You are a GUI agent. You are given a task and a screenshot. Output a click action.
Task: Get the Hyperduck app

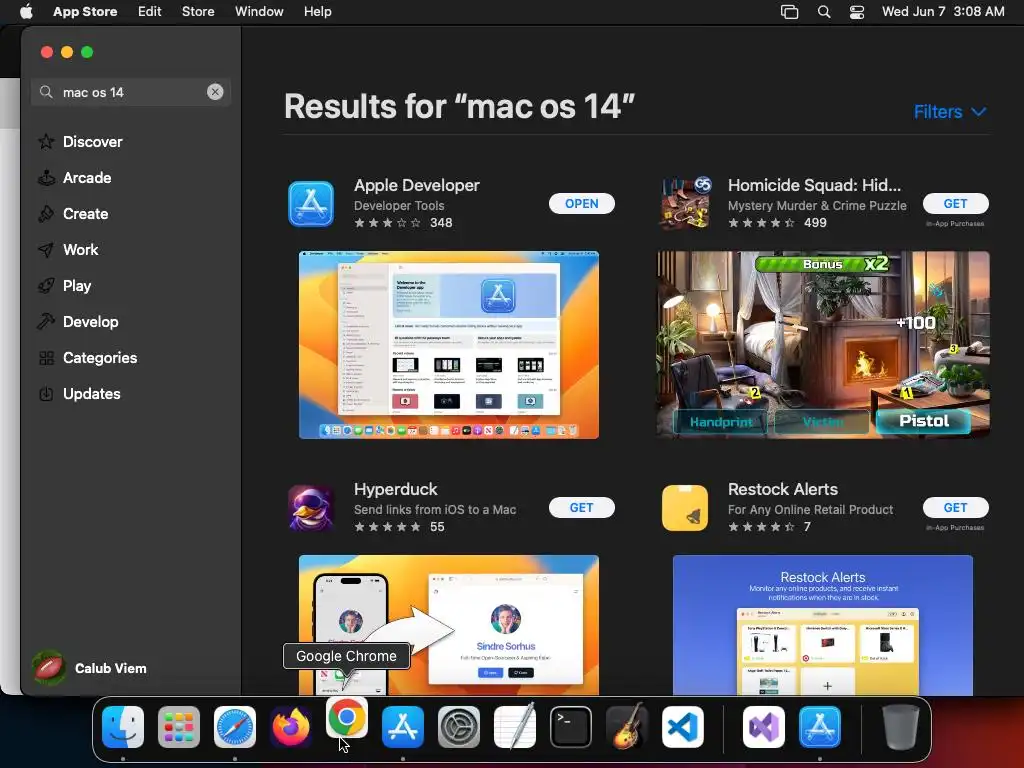tap(581, 507)
